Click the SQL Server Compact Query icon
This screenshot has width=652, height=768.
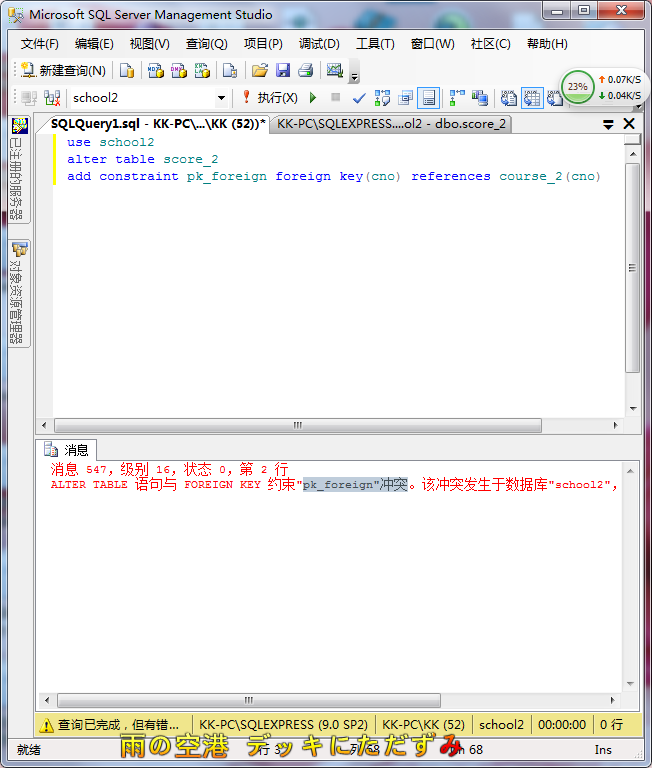pos(230,71)
